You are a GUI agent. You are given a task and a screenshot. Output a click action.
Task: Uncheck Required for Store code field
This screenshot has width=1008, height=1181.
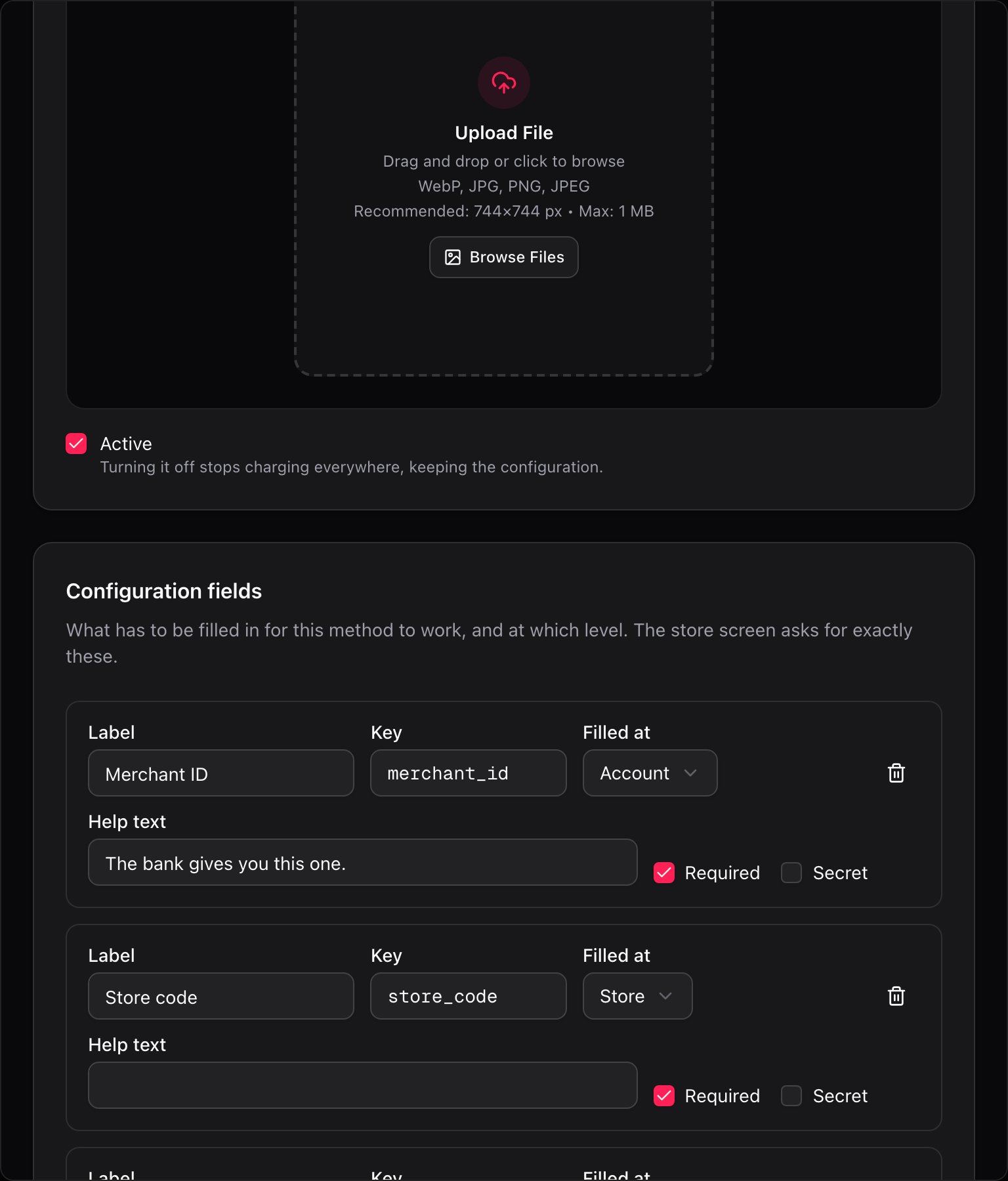[664, 1096]
